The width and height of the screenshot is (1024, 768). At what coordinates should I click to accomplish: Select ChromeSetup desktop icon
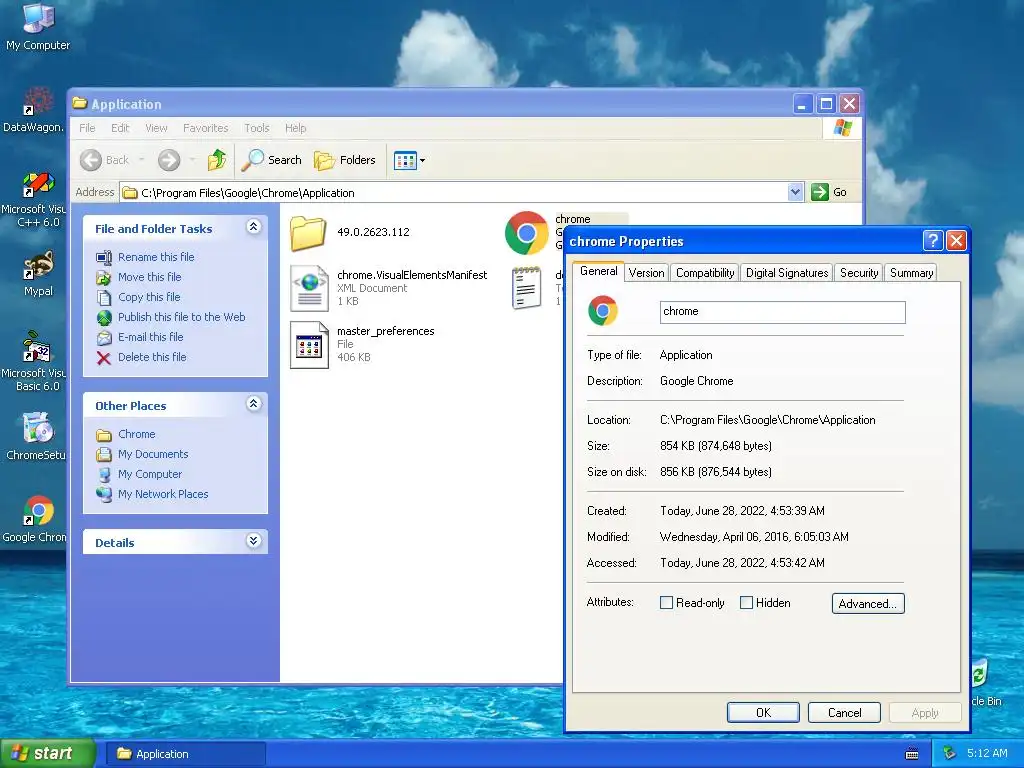[x=35, y=437]
